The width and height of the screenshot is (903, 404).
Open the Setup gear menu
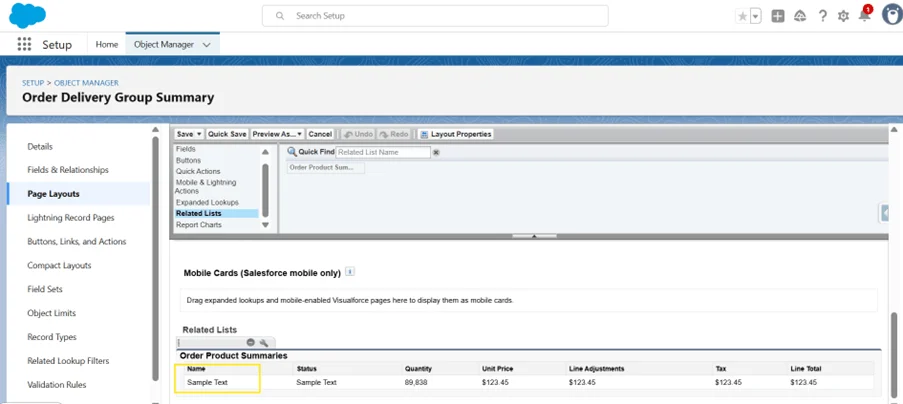pyautogui.click(x=843, y=16)
